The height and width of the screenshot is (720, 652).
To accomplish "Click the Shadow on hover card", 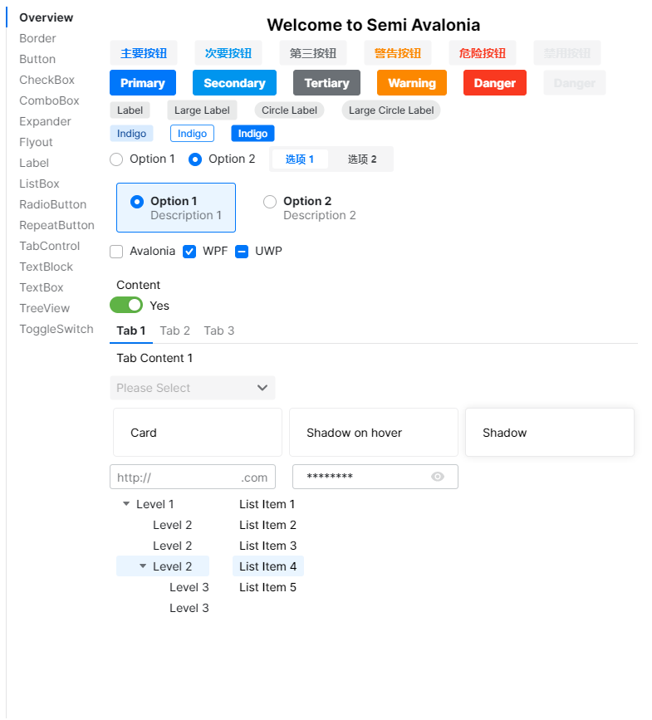I will coord(373,433).
